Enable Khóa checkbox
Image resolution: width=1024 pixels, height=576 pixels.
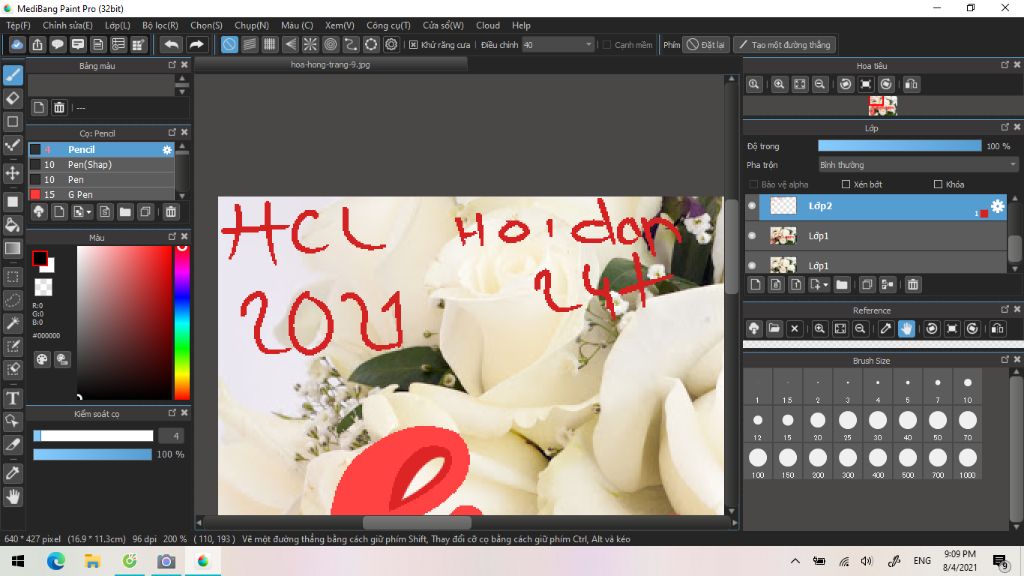click(938, 184)
